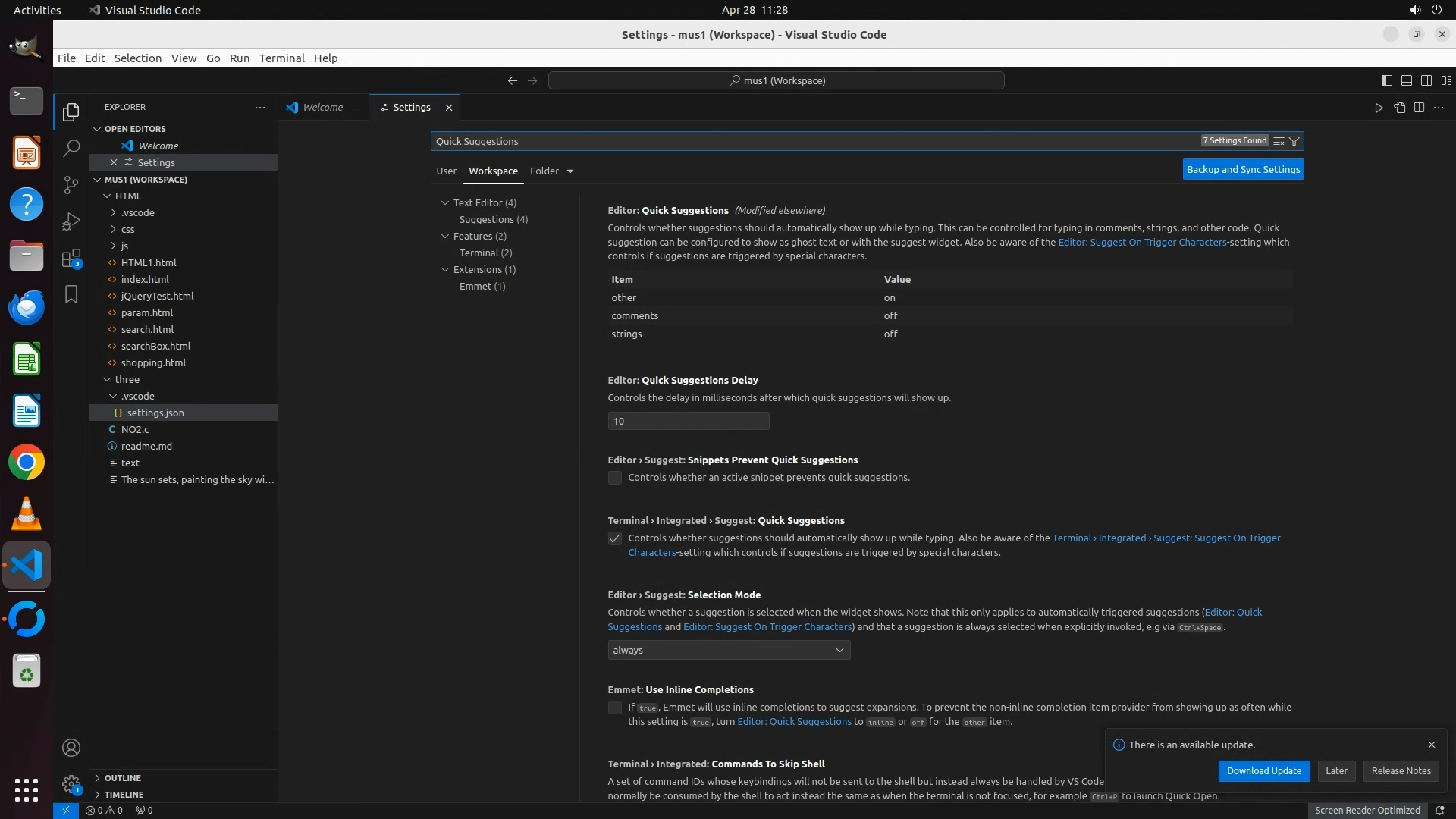The width and height of the screenshot is (1456, 819).
Task: Open the Selection Mode 'always' dropdown
Action: click(x=728, y=650)
